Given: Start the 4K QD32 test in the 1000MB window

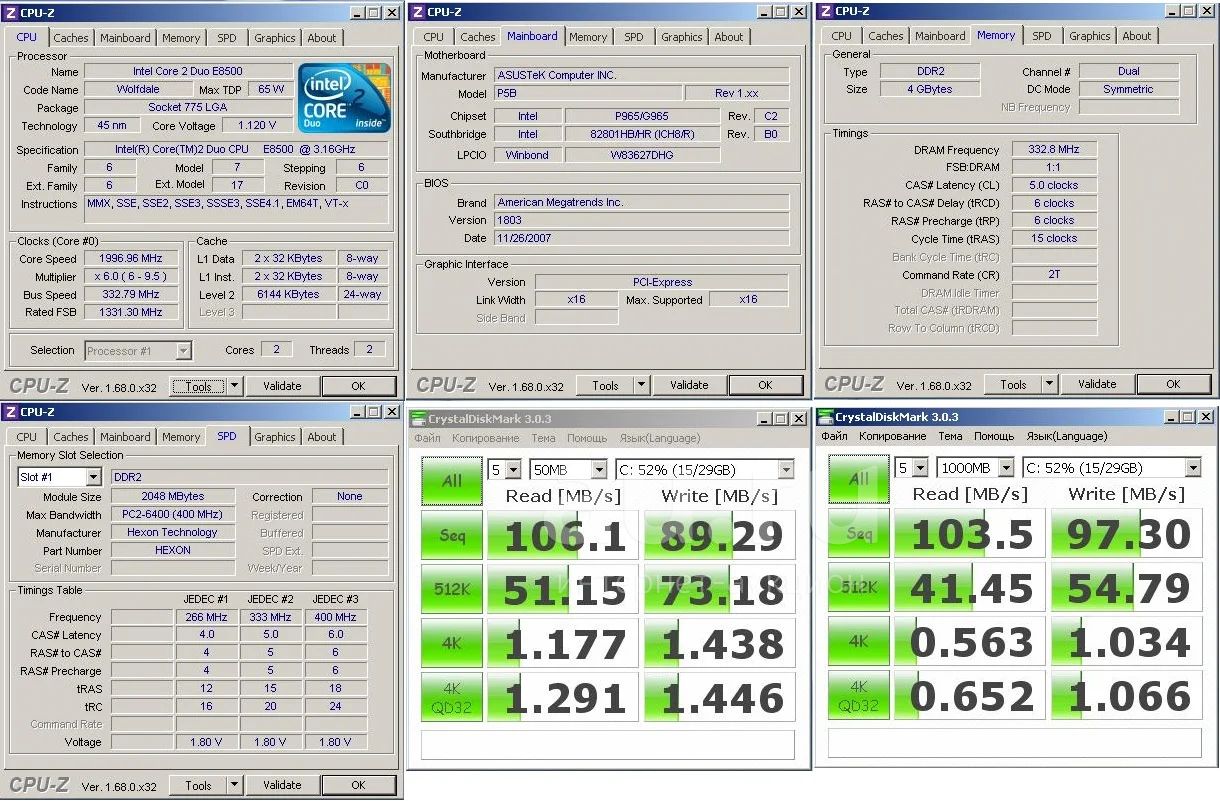Looking at the screenshot, I should coord(859,695).
